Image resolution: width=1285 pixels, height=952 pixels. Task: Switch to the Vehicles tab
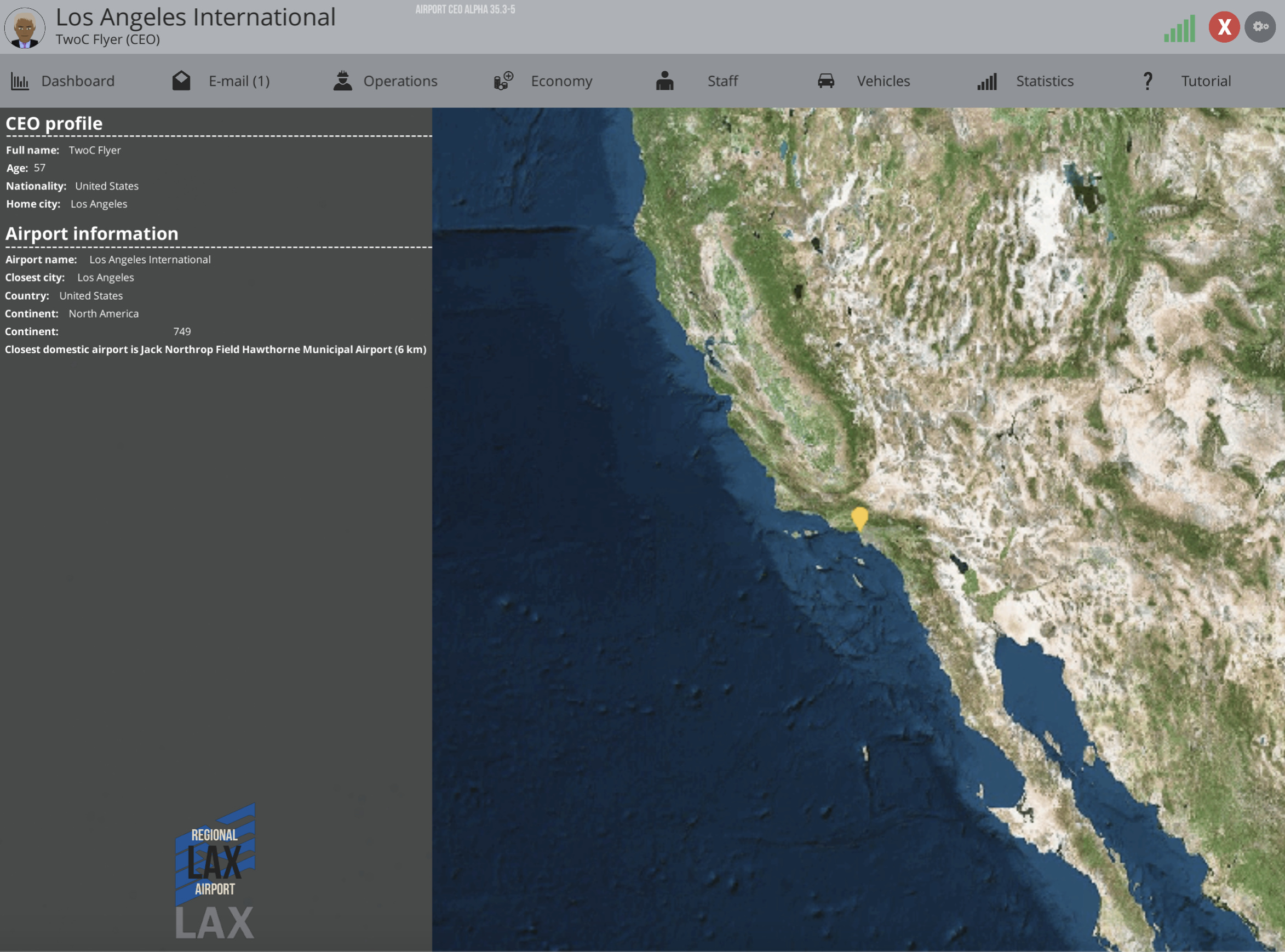click(884, 81)
